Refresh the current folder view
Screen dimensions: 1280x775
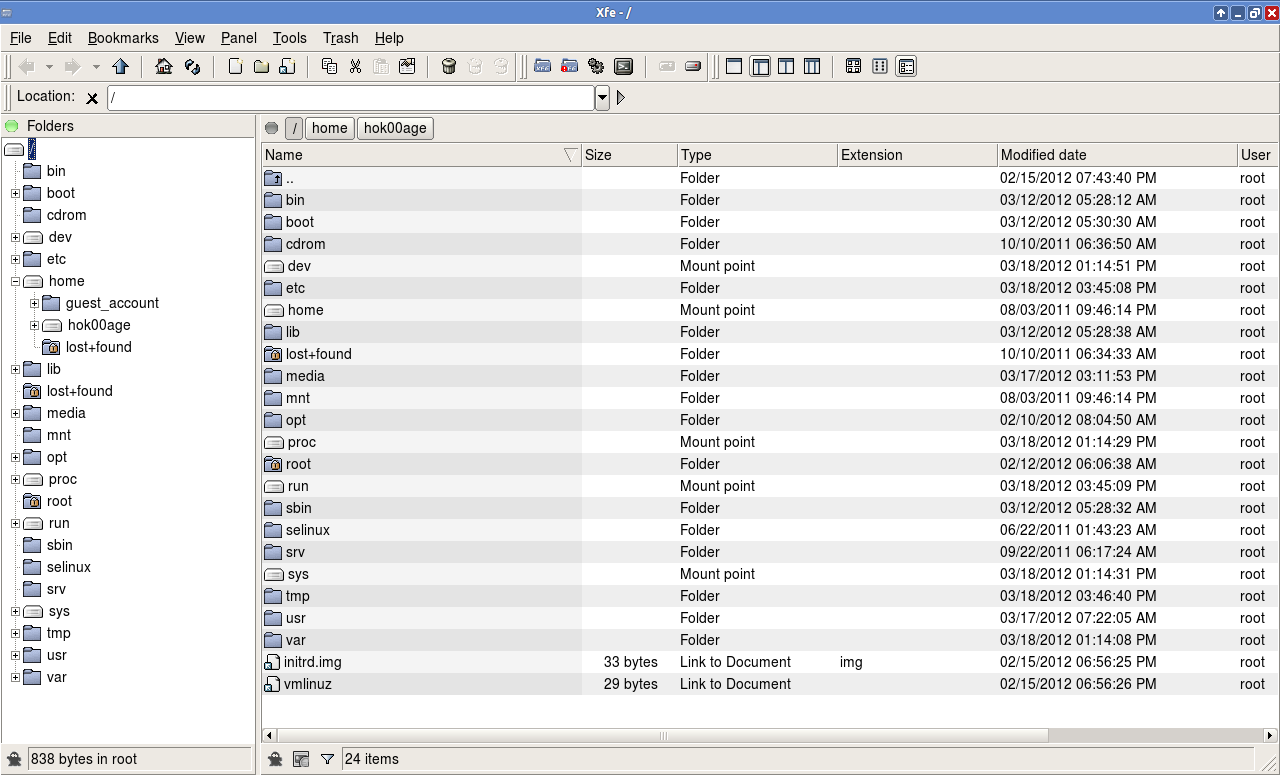[x=194, y=66]
